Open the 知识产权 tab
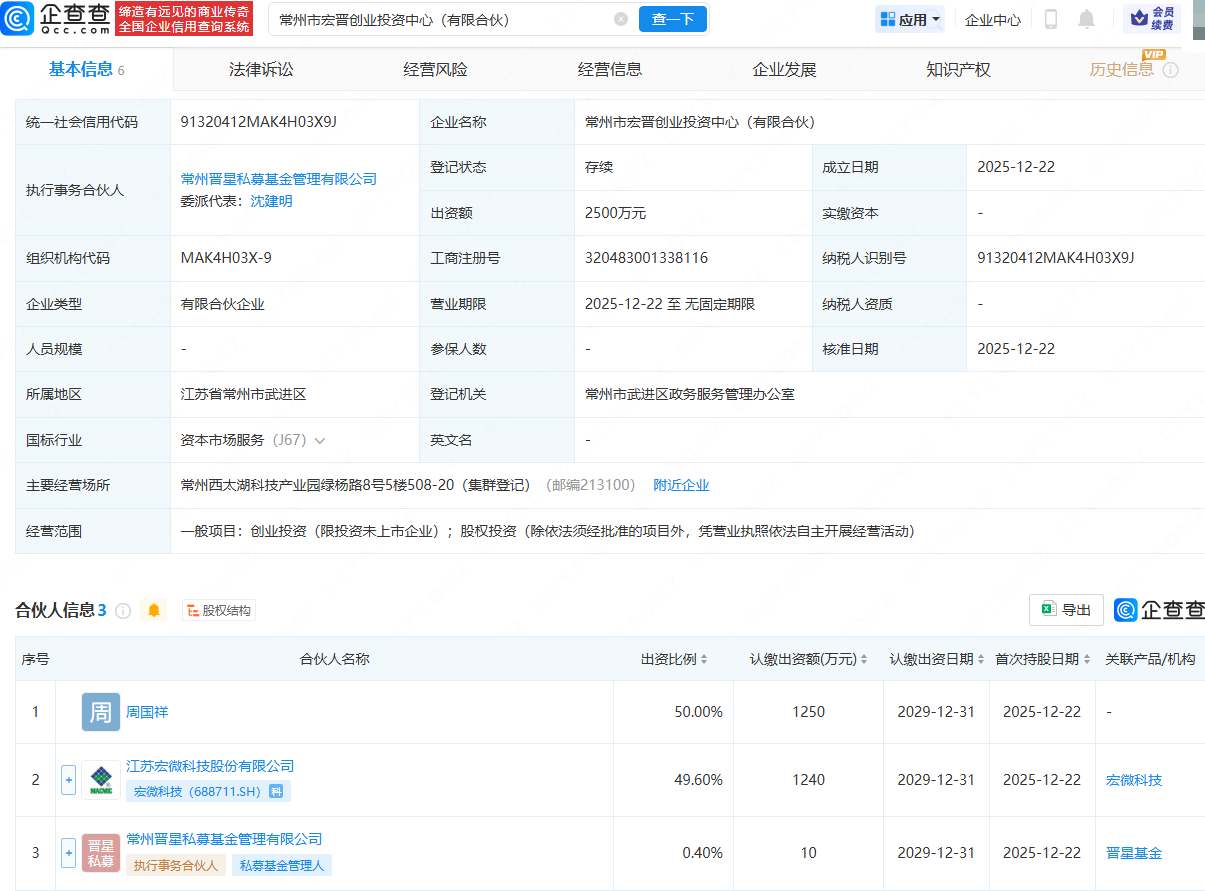The image size is (1205, 891). click(x=958, y=70)
